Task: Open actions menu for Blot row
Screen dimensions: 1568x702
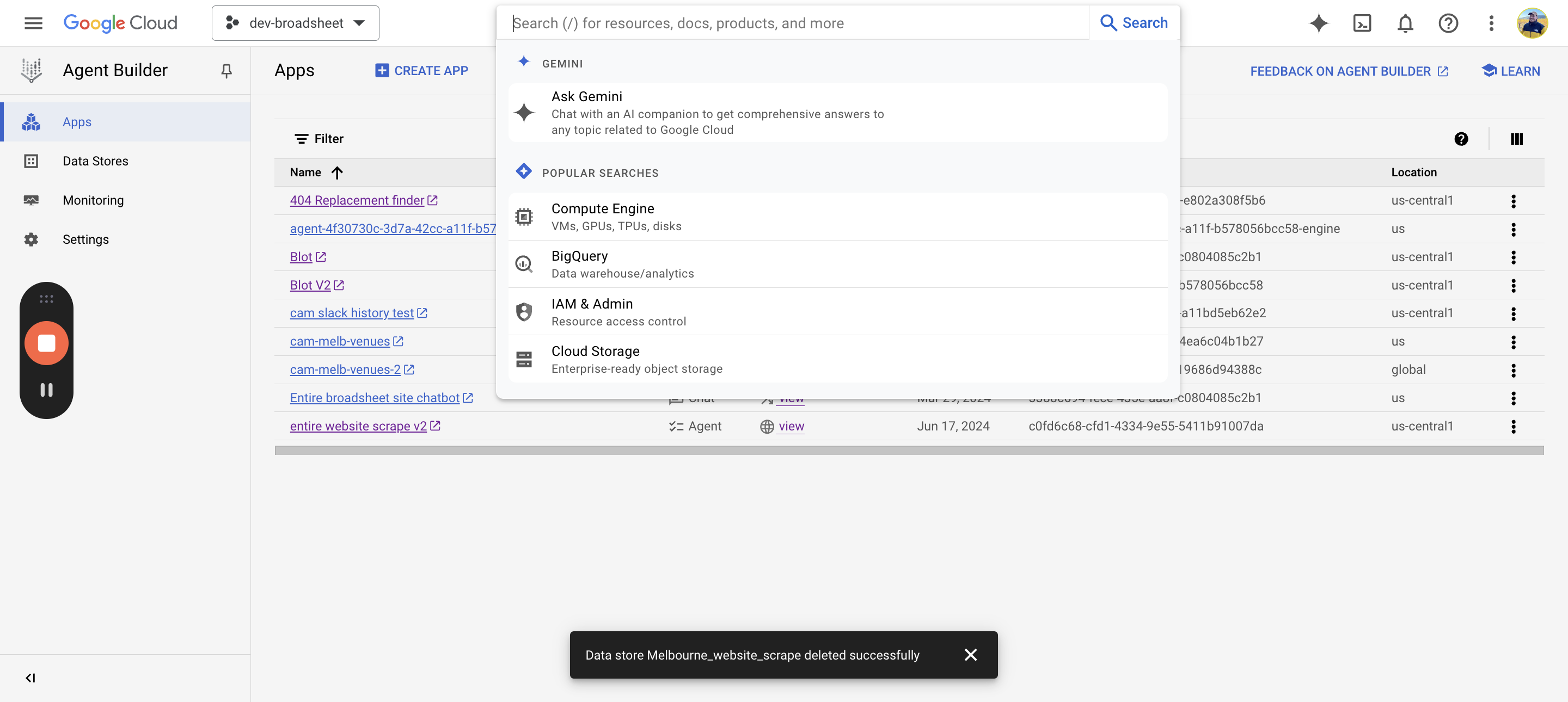Action: pyautogui.click(x=1512, y=257)
